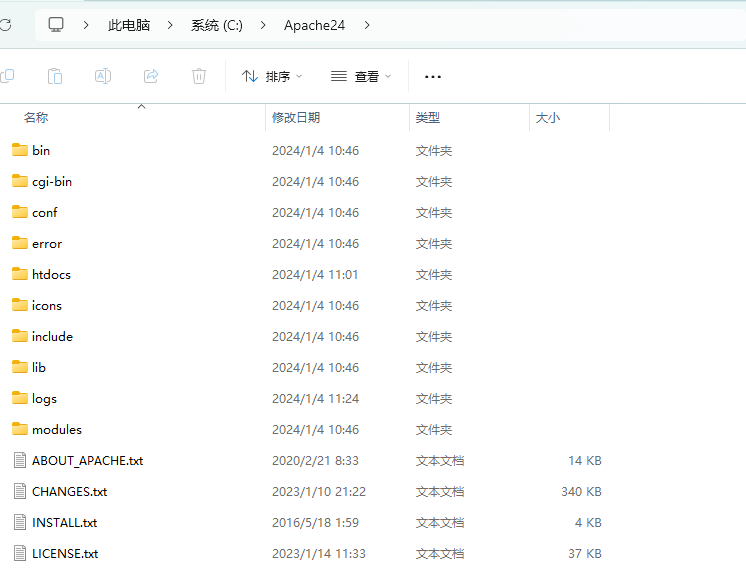746x568 pixels.
Task: Click the include folder icon
Action: 20,336
